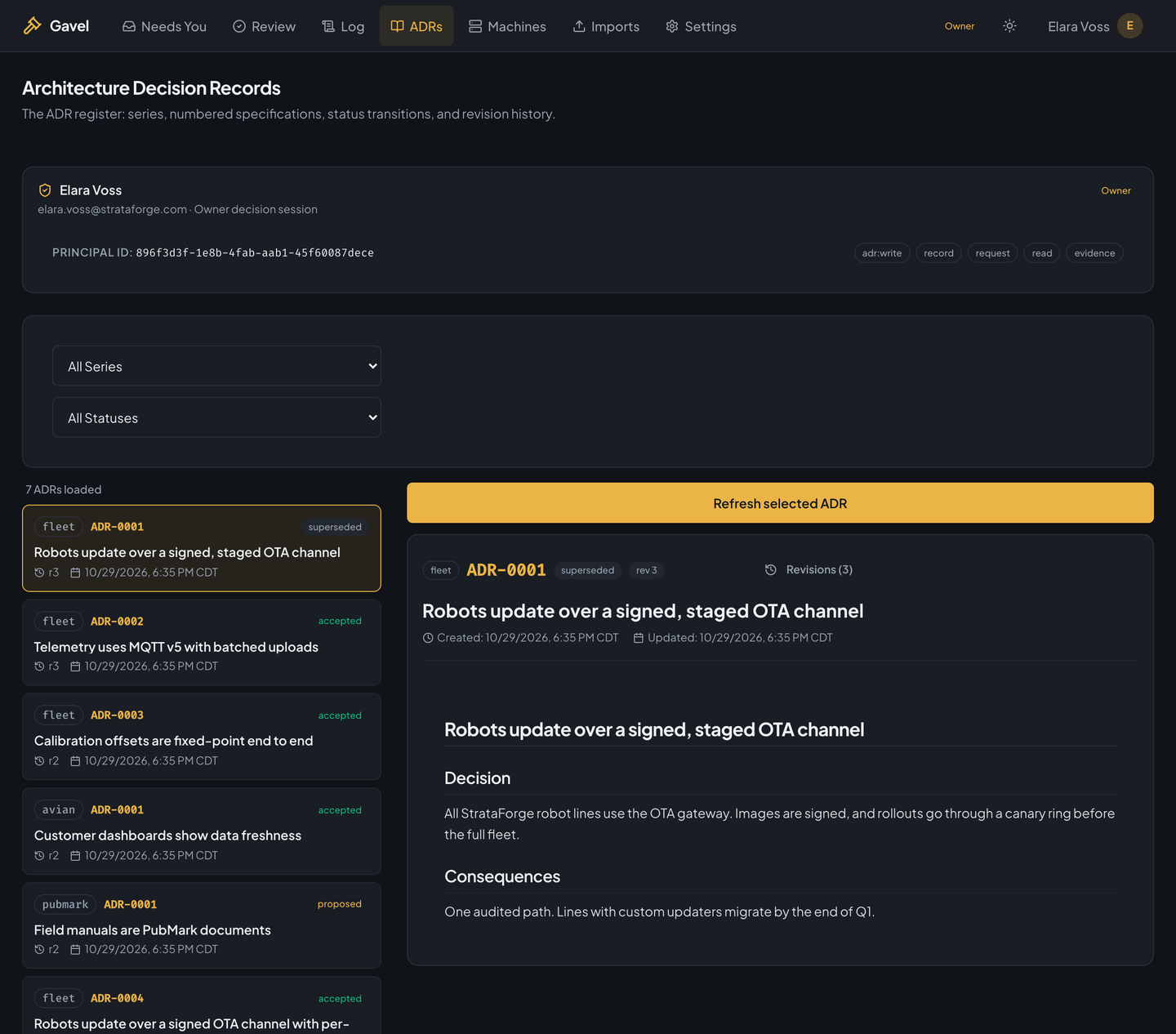Select Field manuals are PubMark documents card
The image size is (1176, 1034).
click(x=202, y=925)
